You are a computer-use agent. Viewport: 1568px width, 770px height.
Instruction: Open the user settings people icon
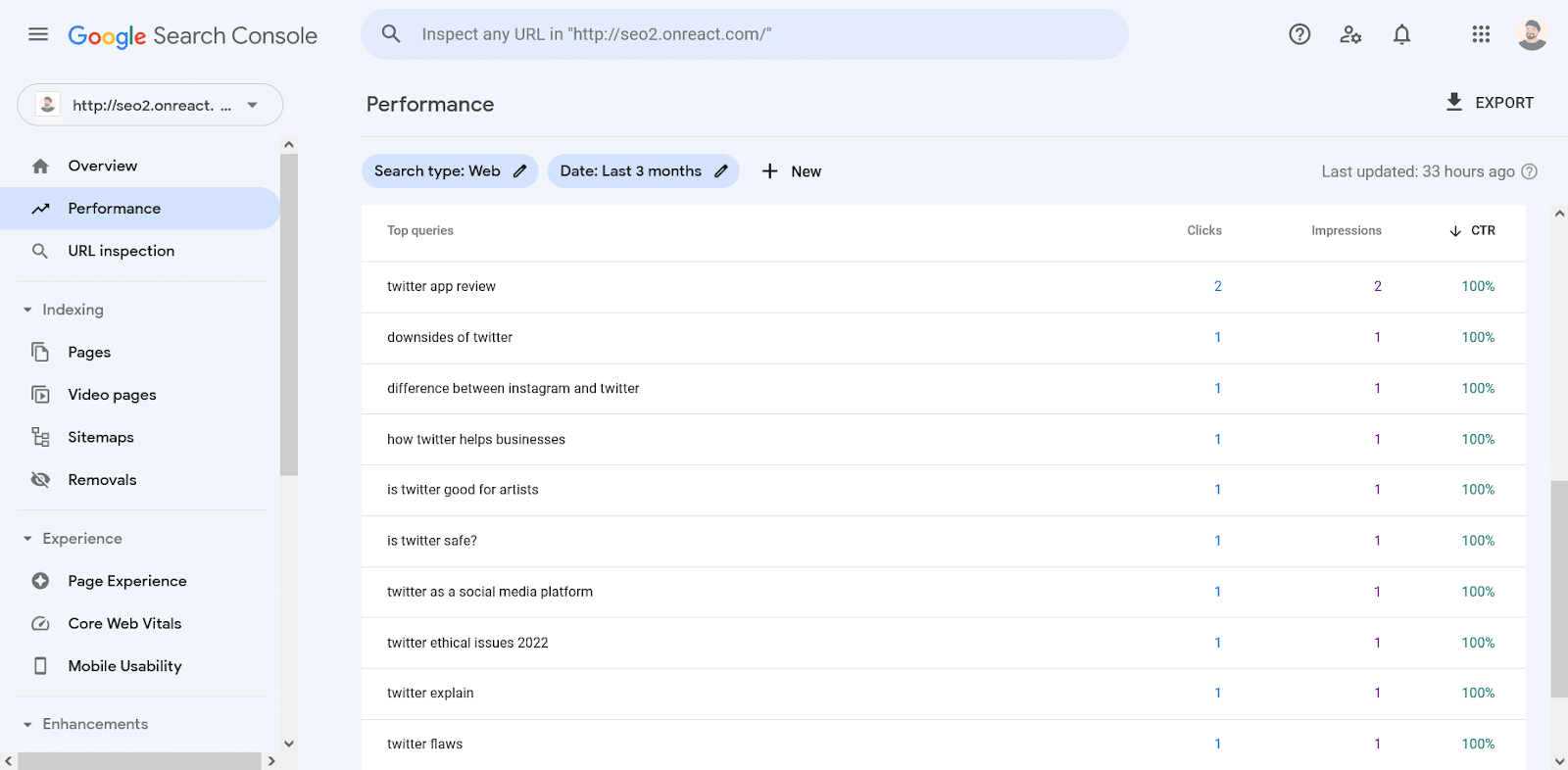[x=1350, y=34]
